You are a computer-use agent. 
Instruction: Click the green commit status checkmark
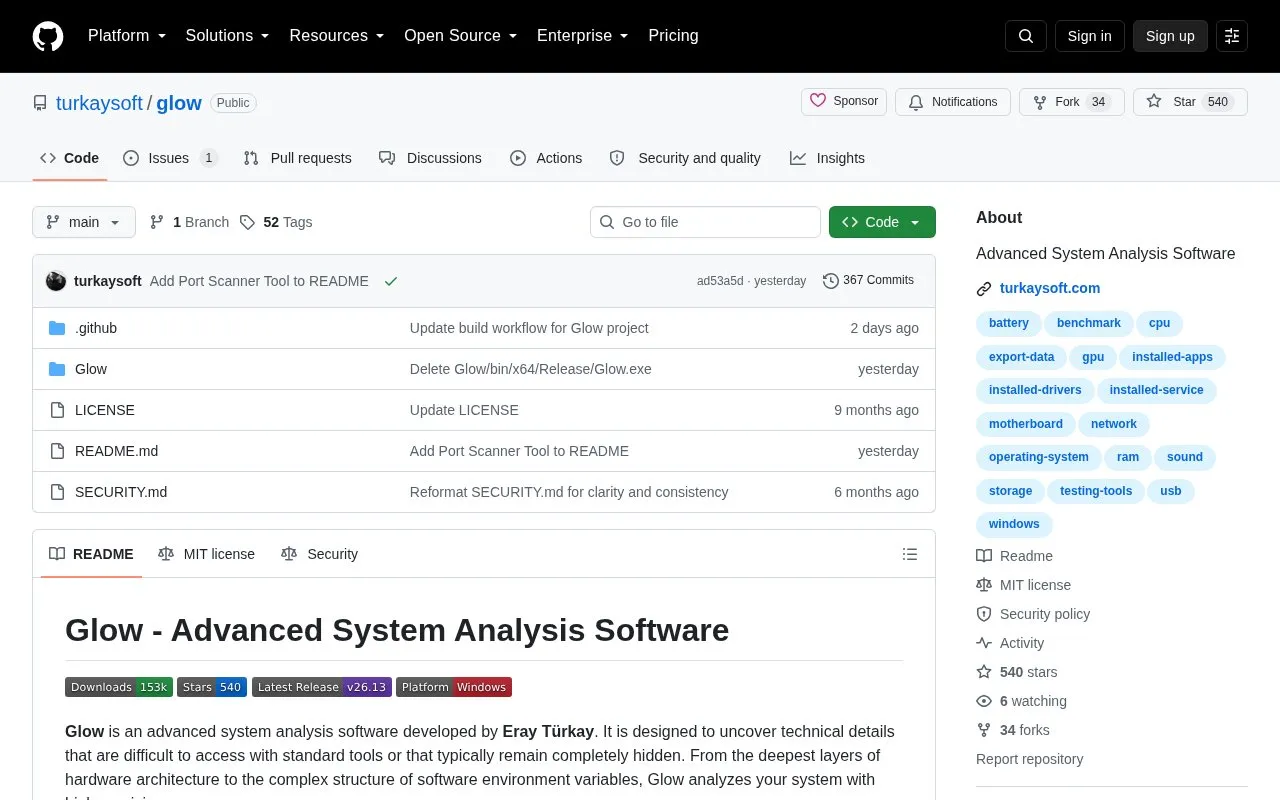[x=391, y=281]
